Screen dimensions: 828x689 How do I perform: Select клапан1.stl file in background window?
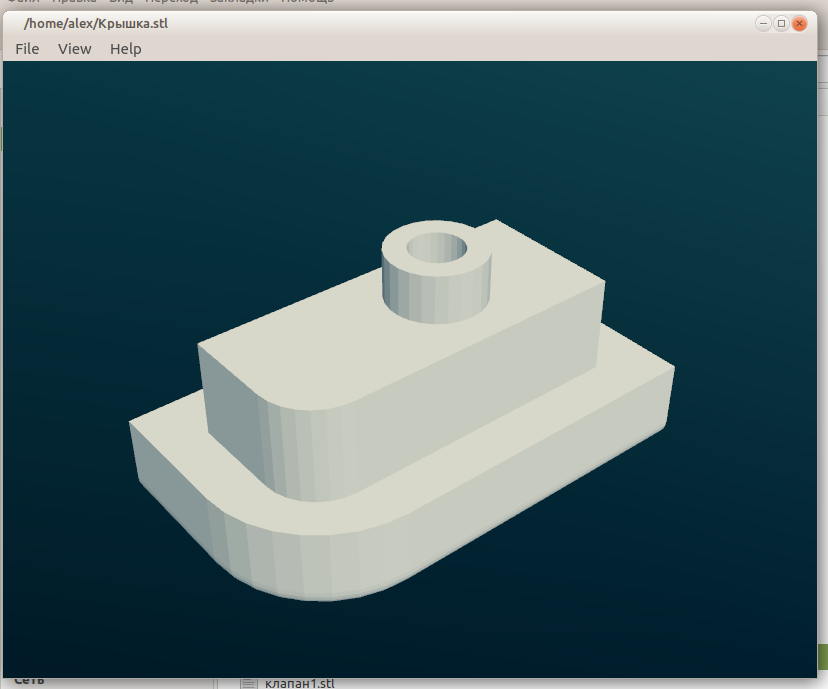coord(299,683)
